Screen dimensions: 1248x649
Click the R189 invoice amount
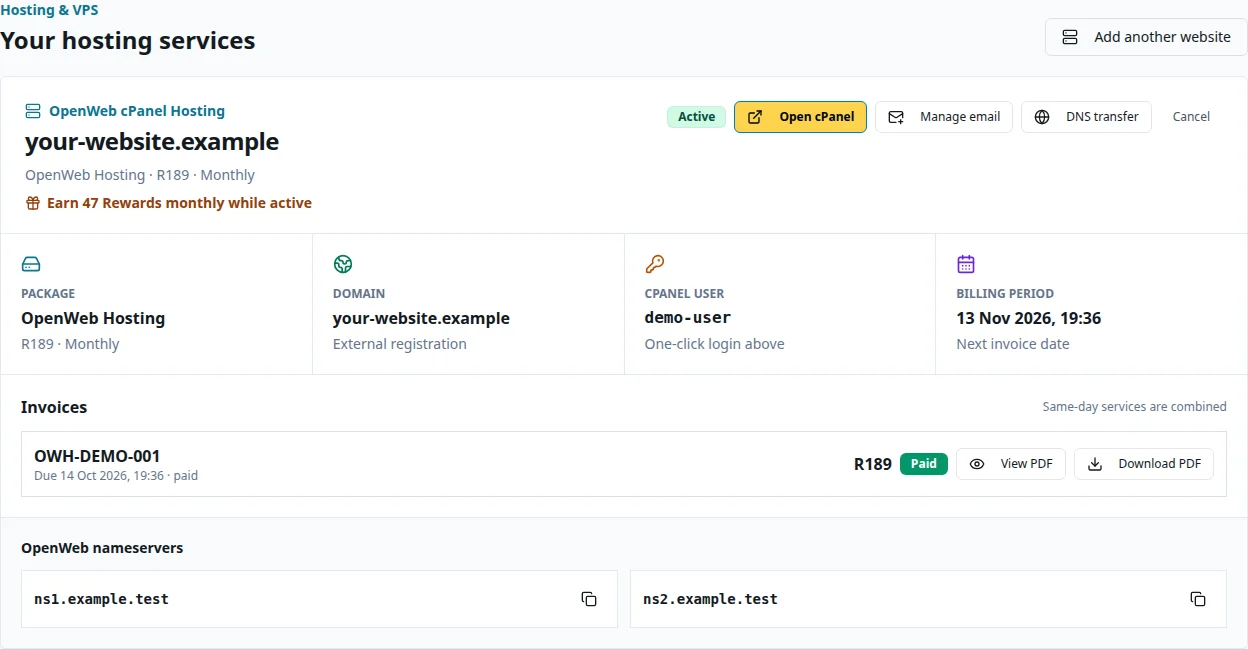point(872,464)
